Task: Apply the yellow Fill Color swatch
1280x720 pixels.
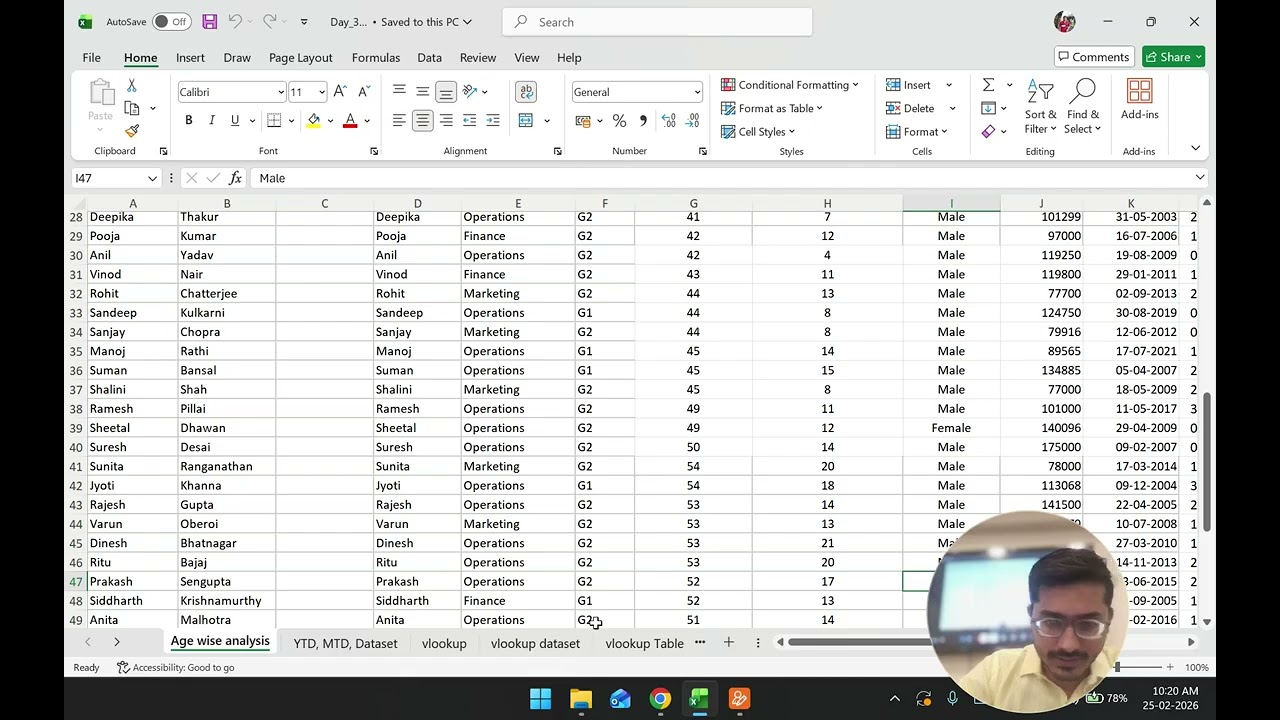Action: (313, 121)
